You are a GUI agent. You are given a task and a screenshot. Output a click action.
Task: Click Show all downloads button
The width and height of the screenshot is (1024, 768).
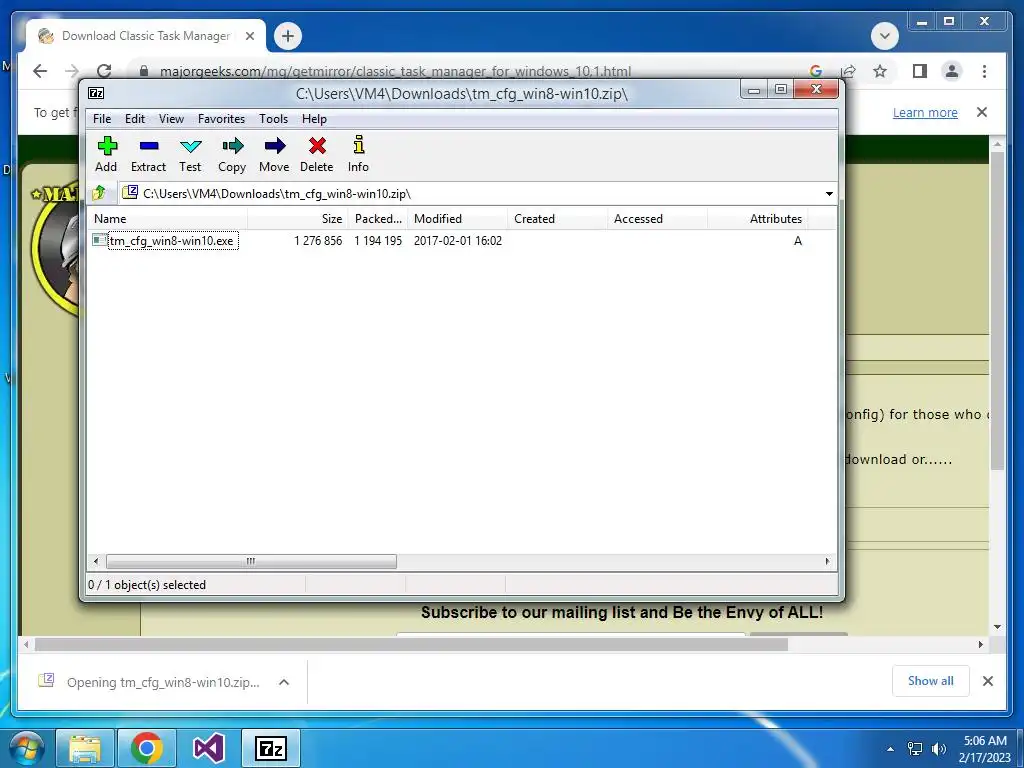931,681
